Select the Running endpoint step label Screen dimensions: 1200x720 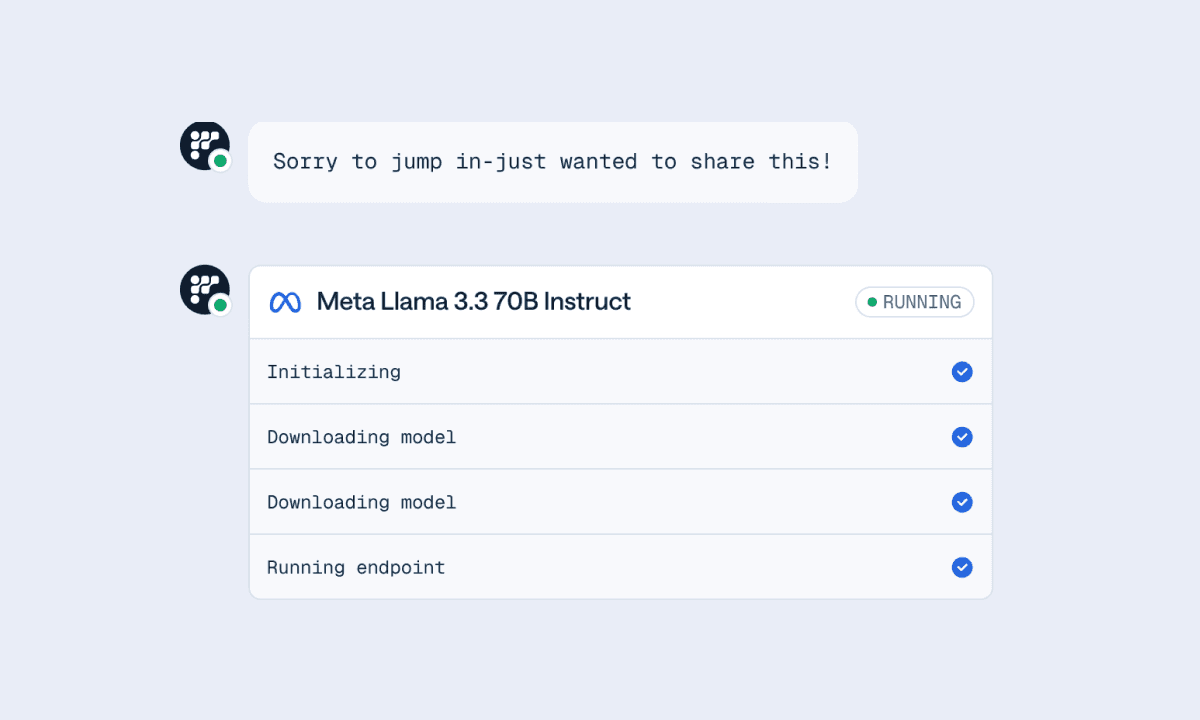(356, 568)
